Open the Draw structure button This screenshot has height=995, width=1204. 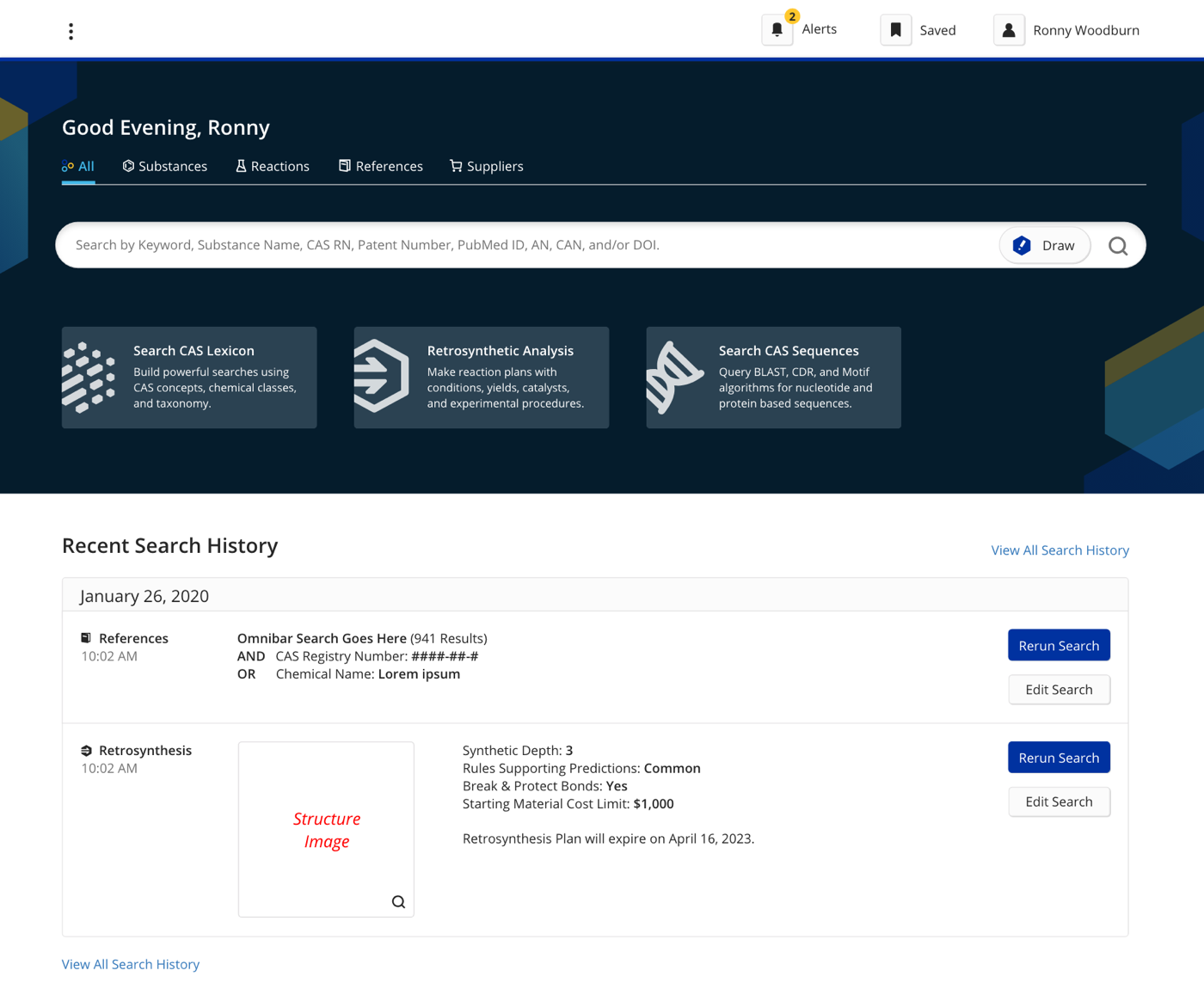click(1045, 246)
